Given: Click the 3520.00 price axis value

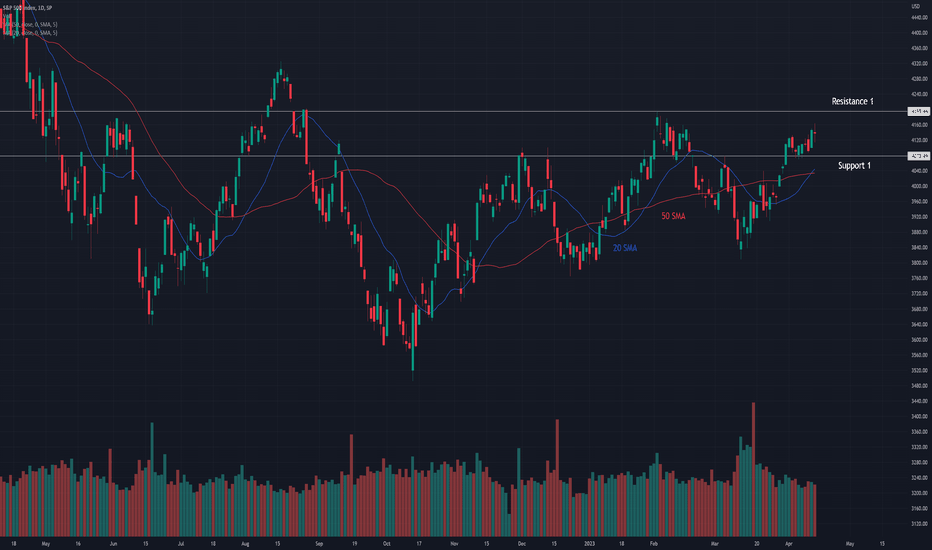Looking at the screenshot, I should [920, 370].
